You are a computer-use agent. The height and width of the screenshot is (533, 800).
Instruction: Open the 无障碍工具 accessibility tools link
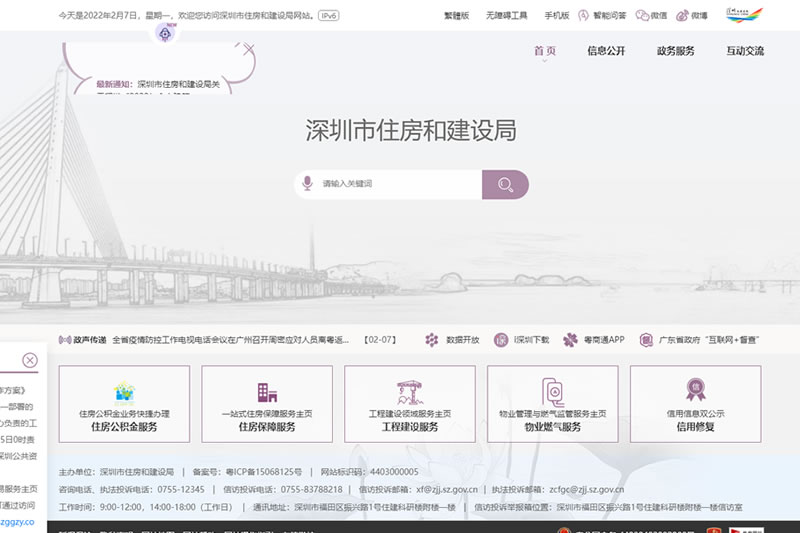click(x=506, y=16)
